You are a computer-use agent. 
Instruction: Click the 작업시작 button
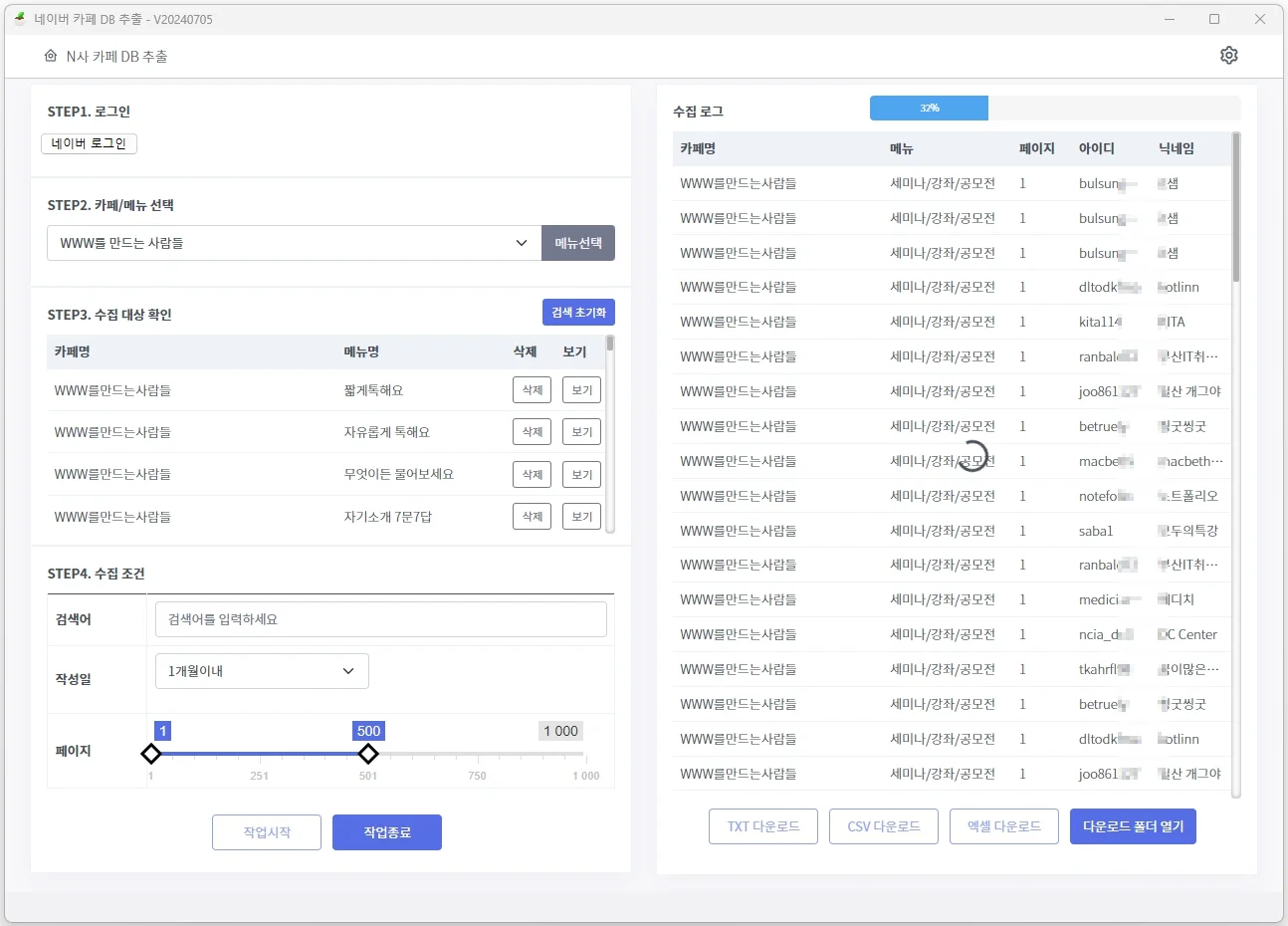267,832
